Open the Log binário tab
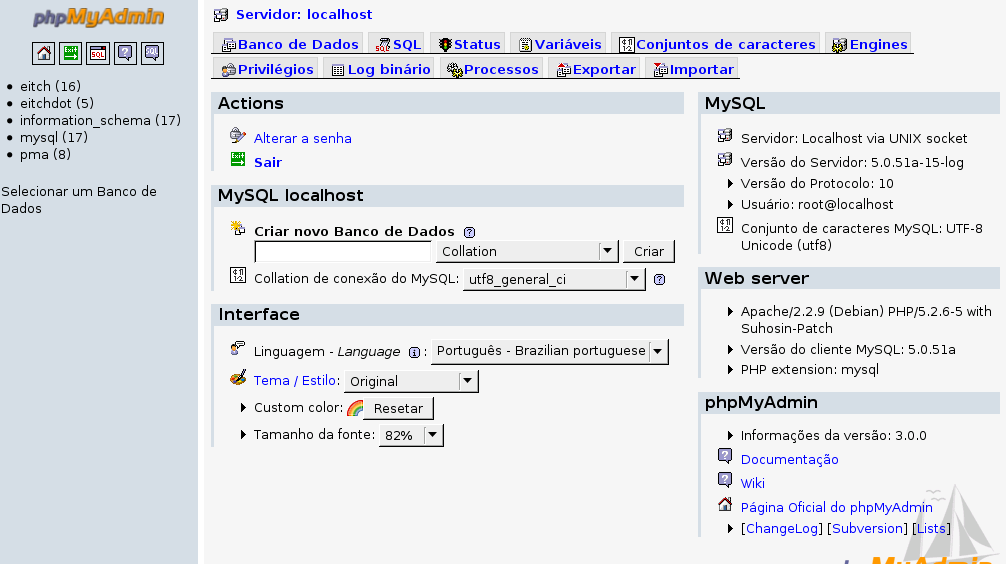1006x564 pixels. [x=380, y=69]
